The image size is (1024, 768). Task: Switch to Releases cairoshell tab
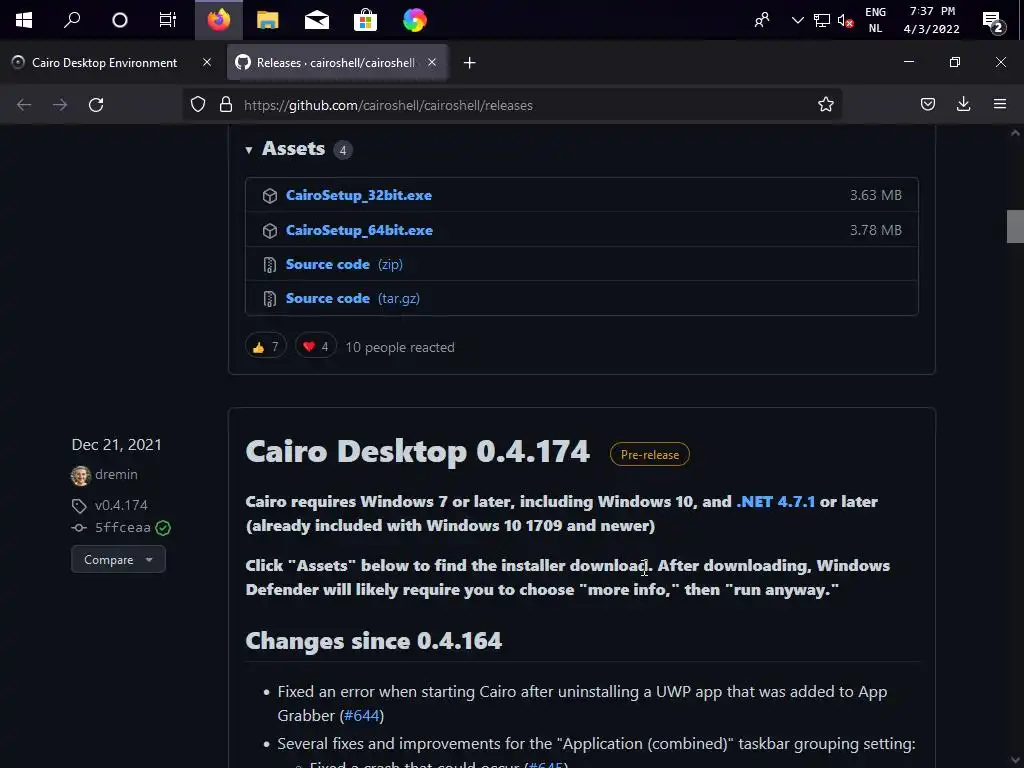(x=336, y=63)
